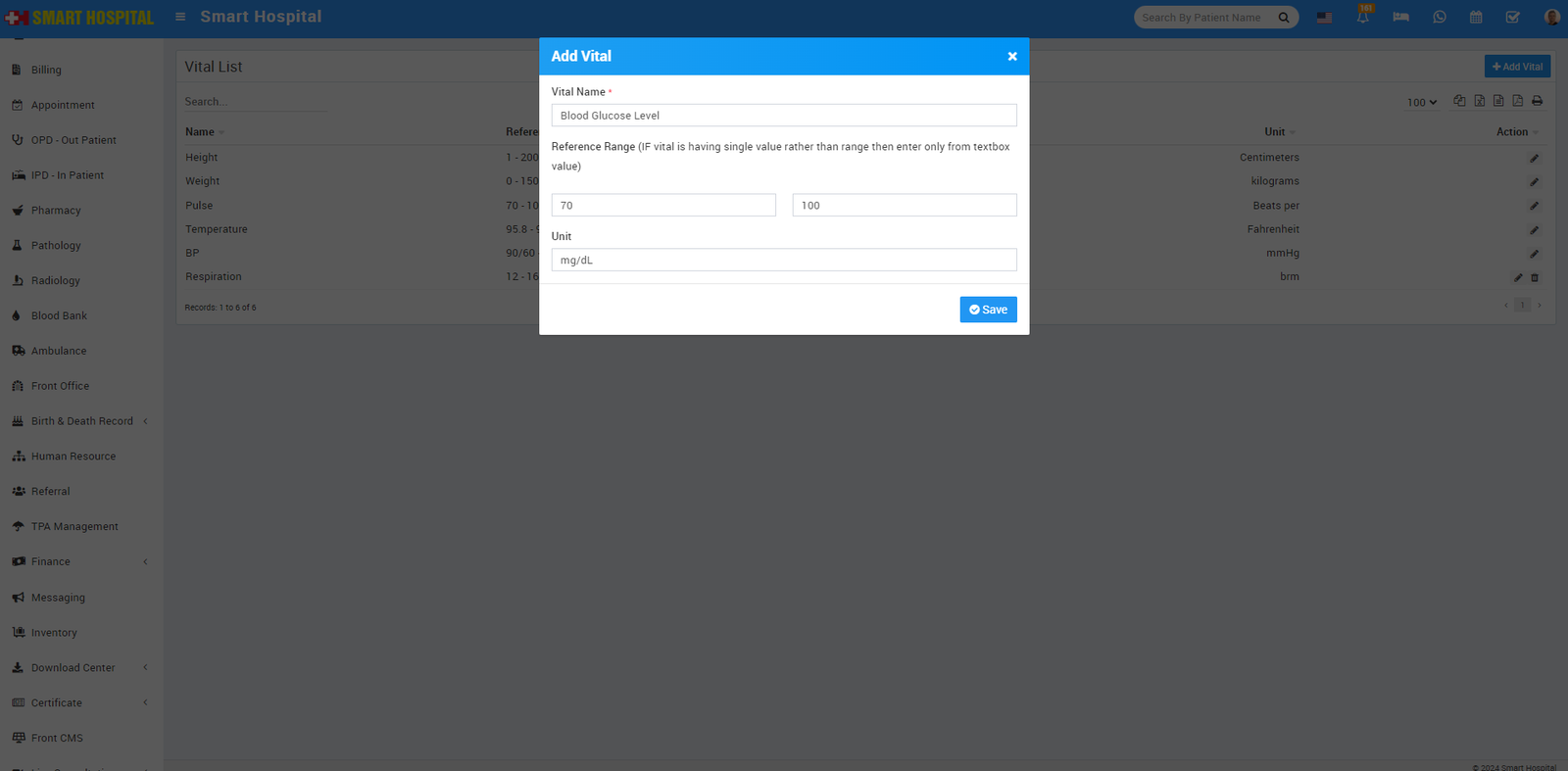
Task: Close the Add Vital dialog
Action: coord(1012,57)
